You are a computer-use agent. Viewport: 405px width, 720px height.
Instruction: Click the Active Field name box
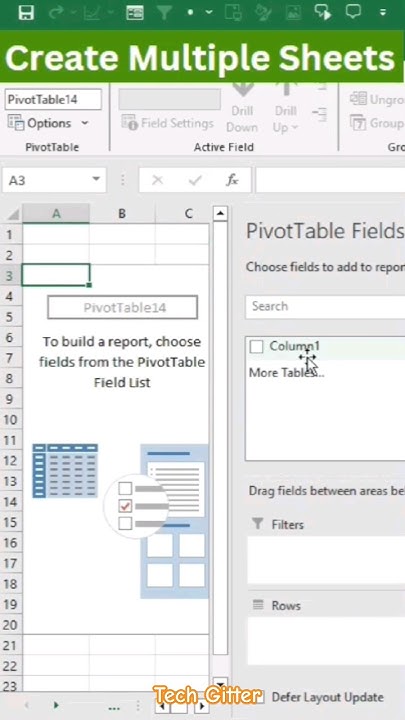(x=169, y=99)
